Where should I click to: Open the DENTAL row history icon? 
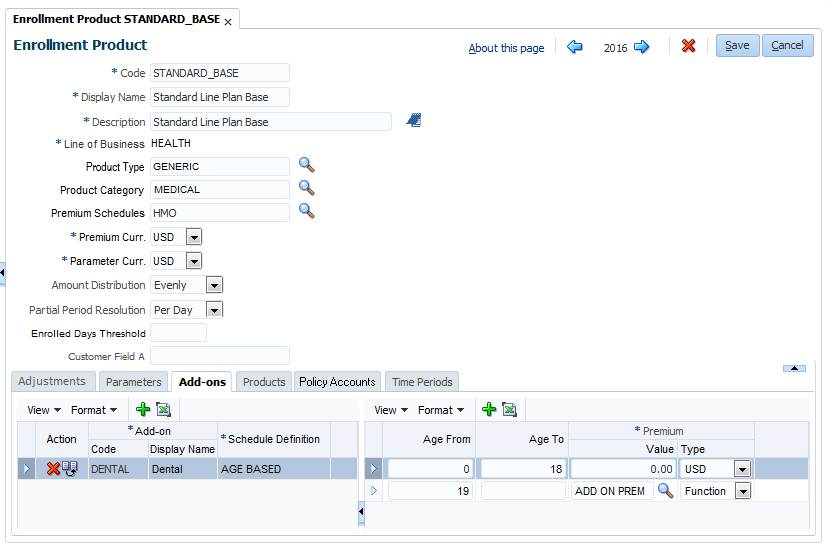(70, 468)
